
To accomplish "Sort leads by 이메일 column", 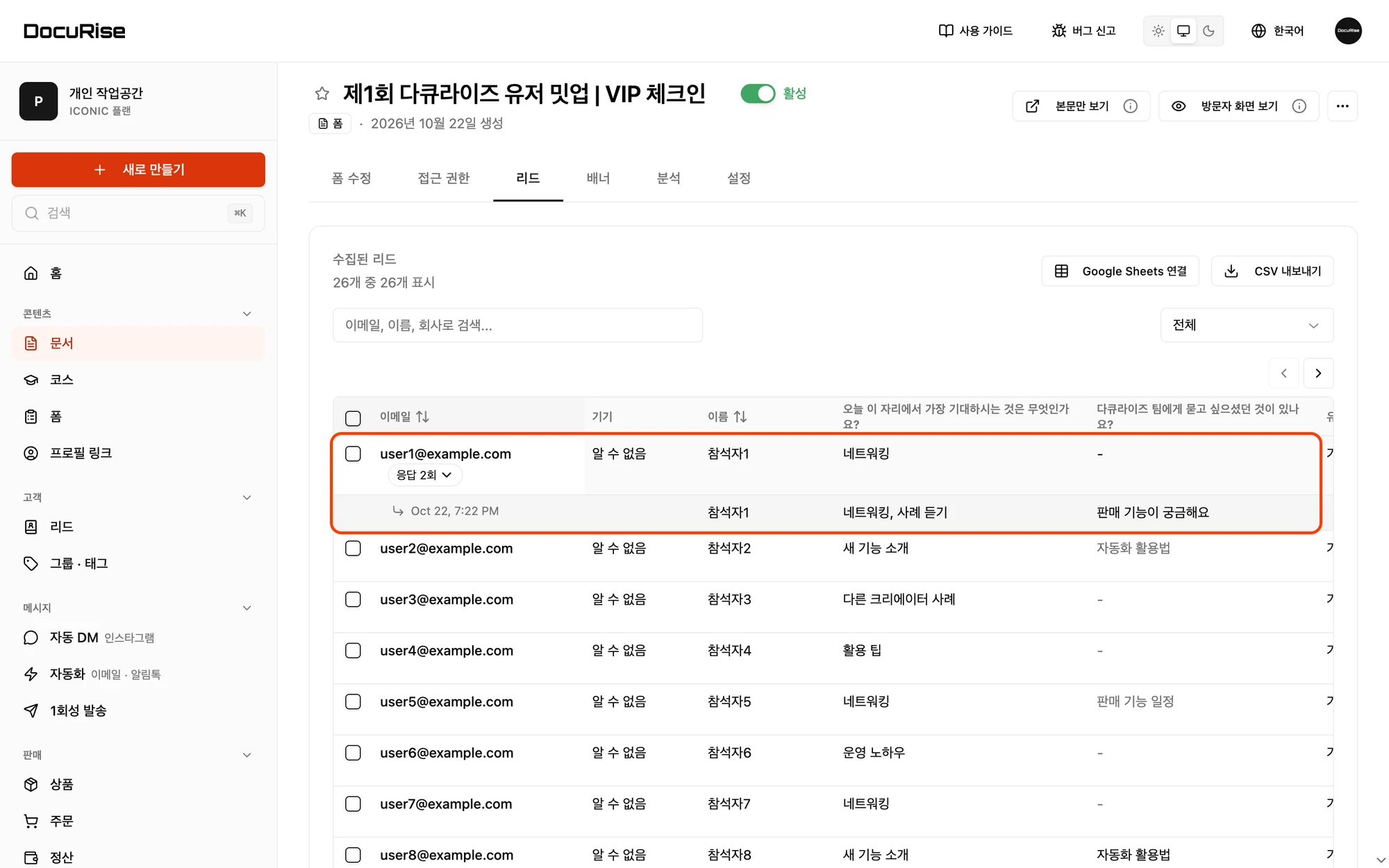I will [404, 417].
